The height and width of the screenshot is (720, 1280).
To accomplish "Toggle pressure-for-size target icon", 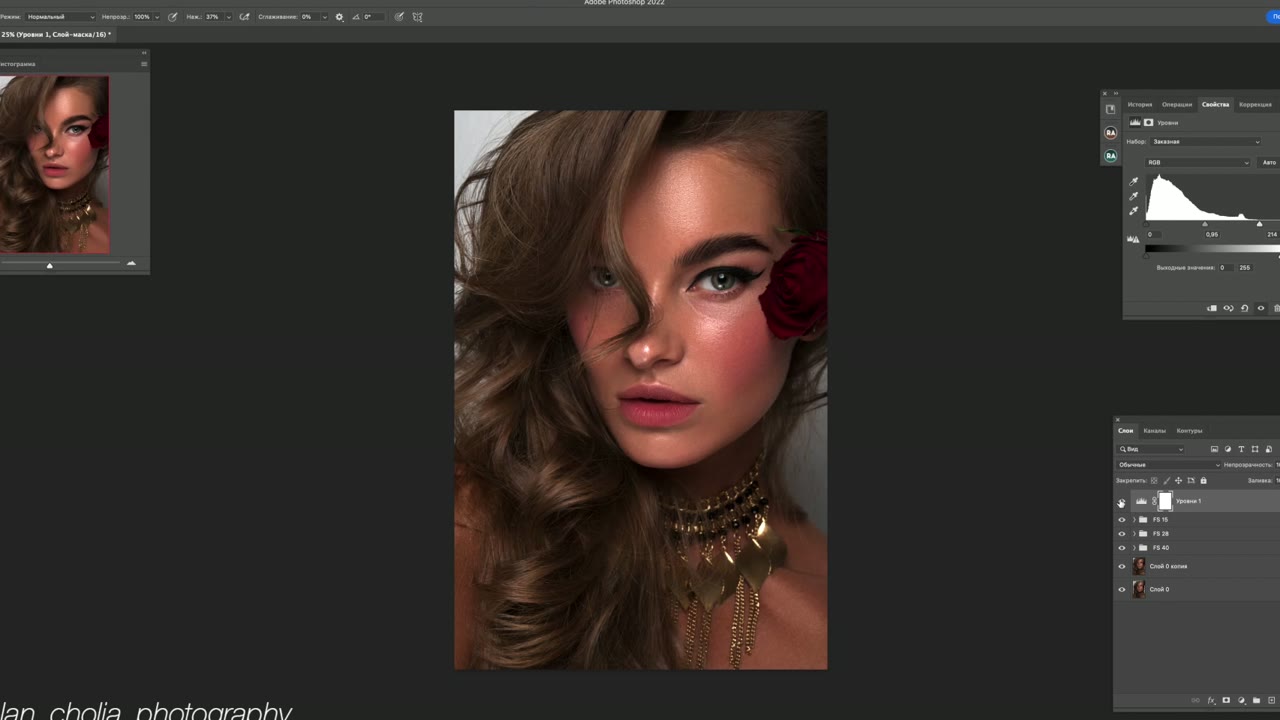I will pos(400,17).
